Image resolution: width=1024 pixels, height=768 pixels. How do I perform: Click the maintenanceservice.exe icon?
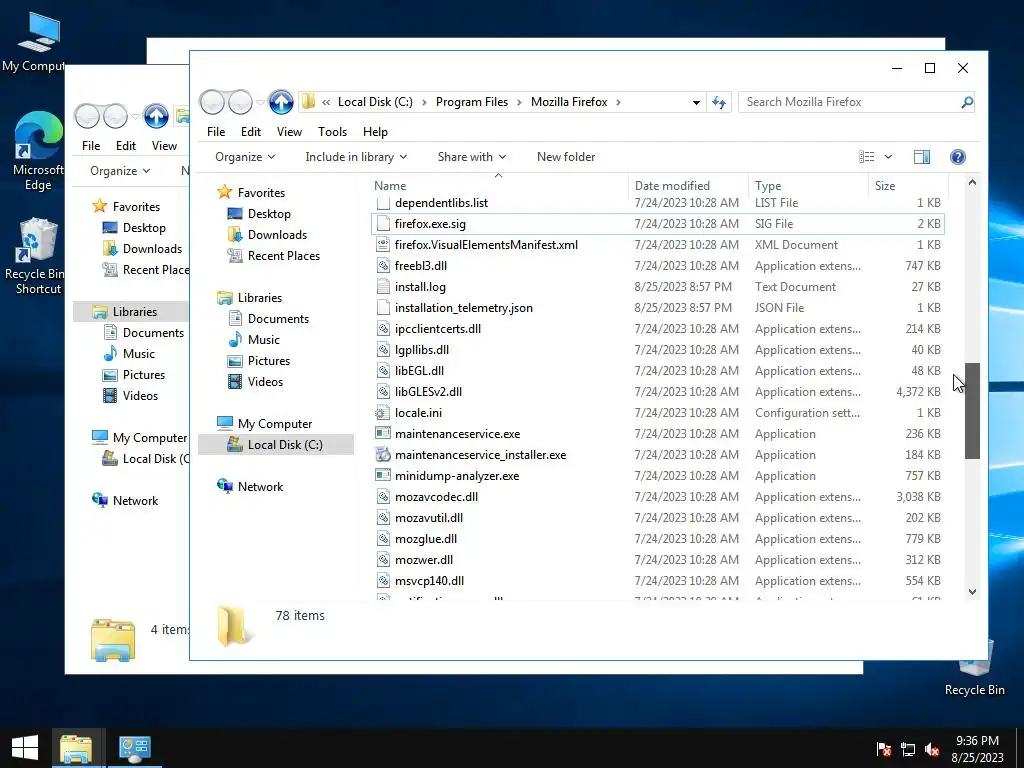pos(383,434)
